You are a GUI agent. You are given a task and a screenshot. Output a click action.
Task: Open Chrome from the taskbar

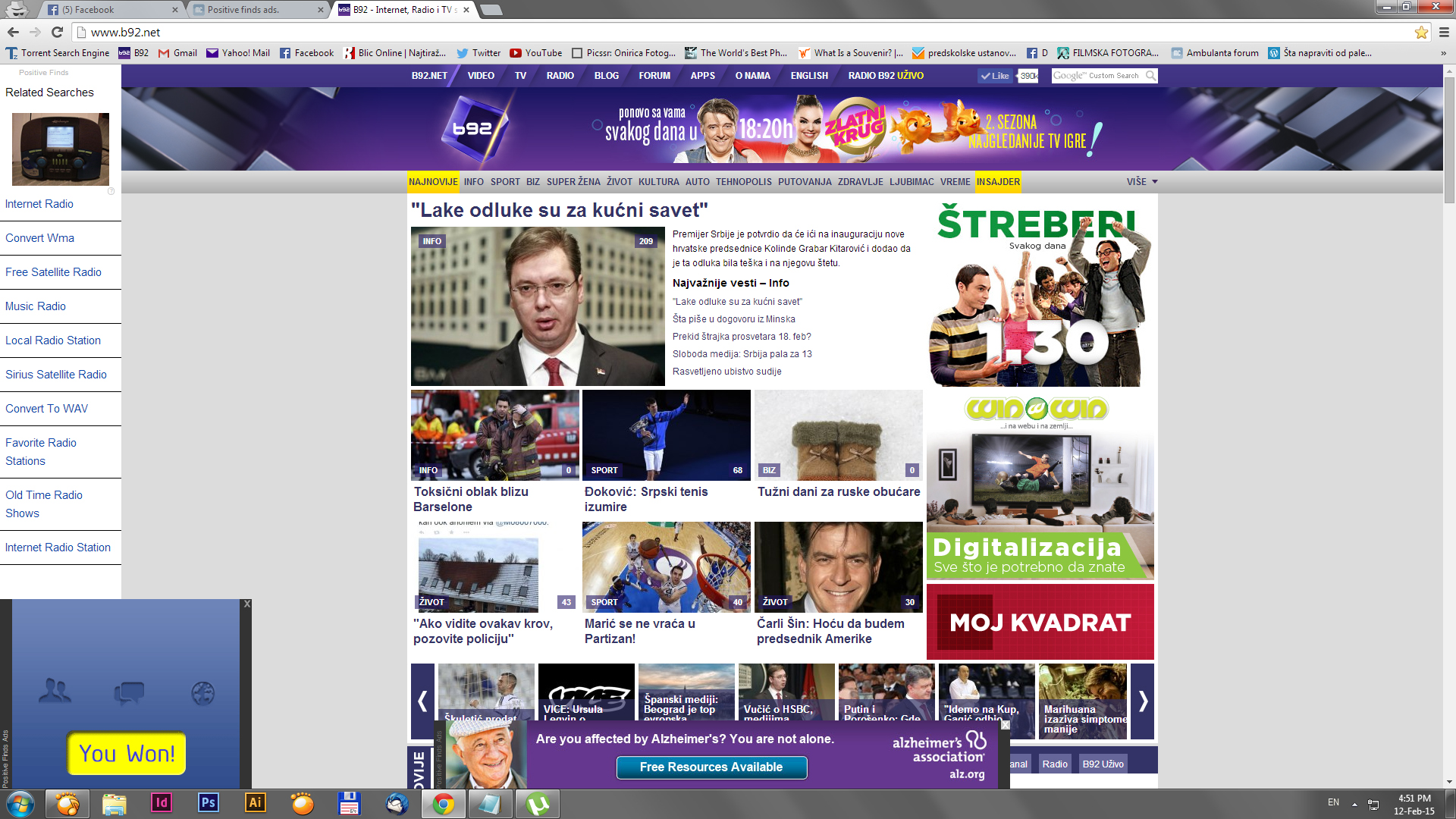(444, 804)
